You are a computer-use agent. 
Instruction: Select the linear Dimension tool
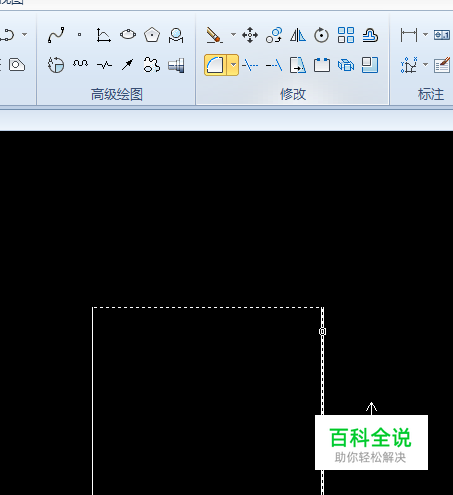409,35
